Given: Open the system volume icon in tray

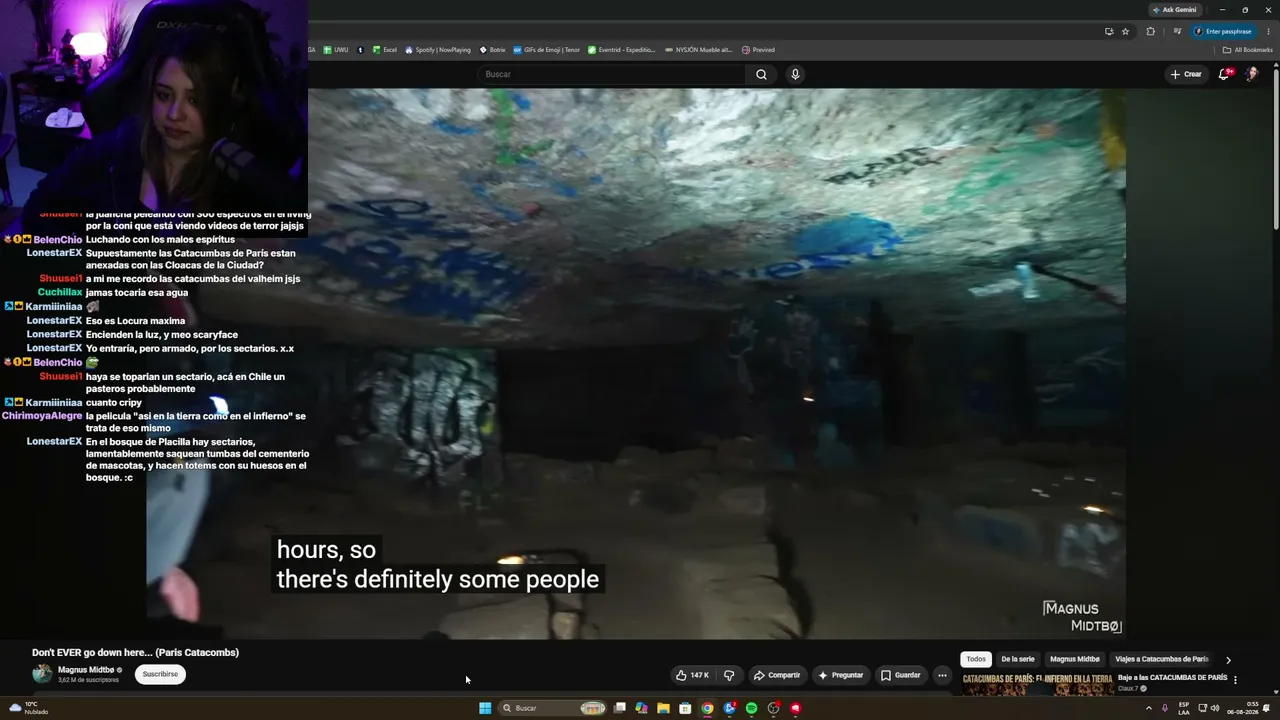Looking at the screenshot, I should (1215, 708).
